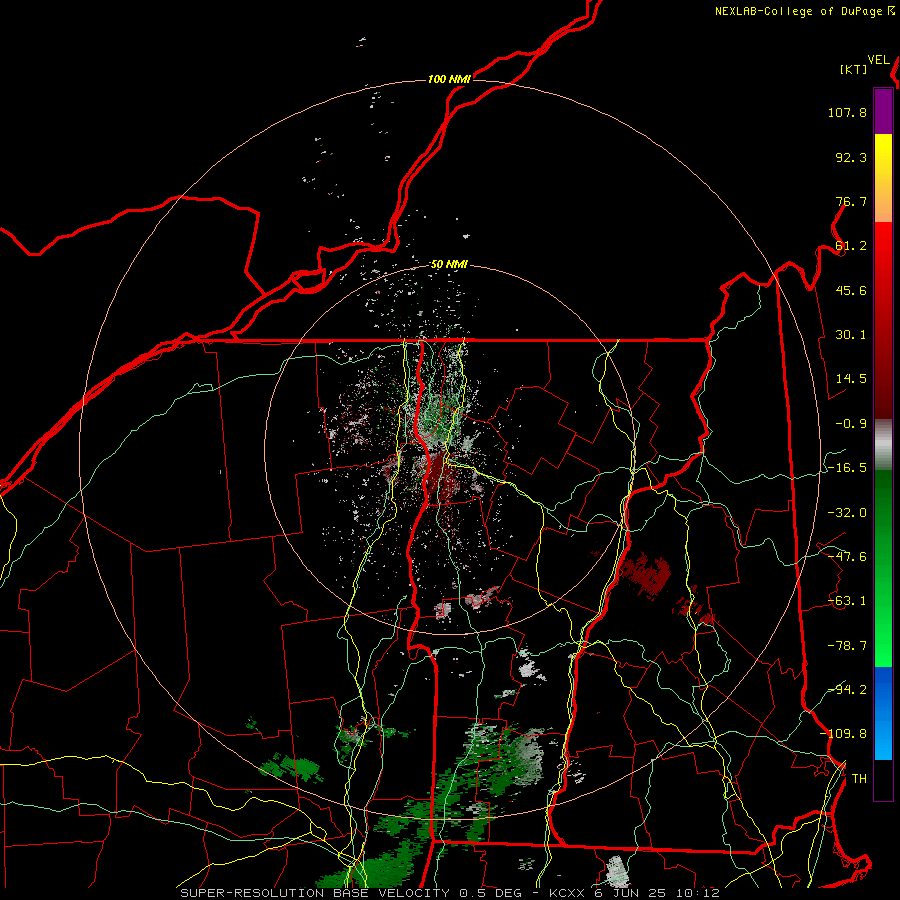This screenshot has width=900, height=900.
Task: Click the -109.8 velocity scale value
Action: 843,734
